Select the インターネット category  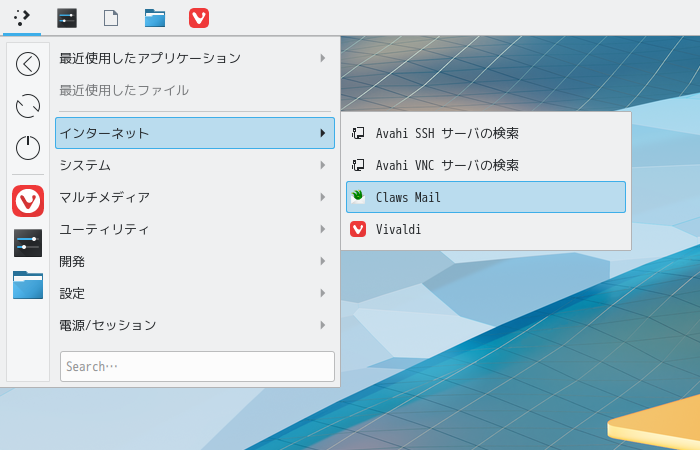coord(195,133)
